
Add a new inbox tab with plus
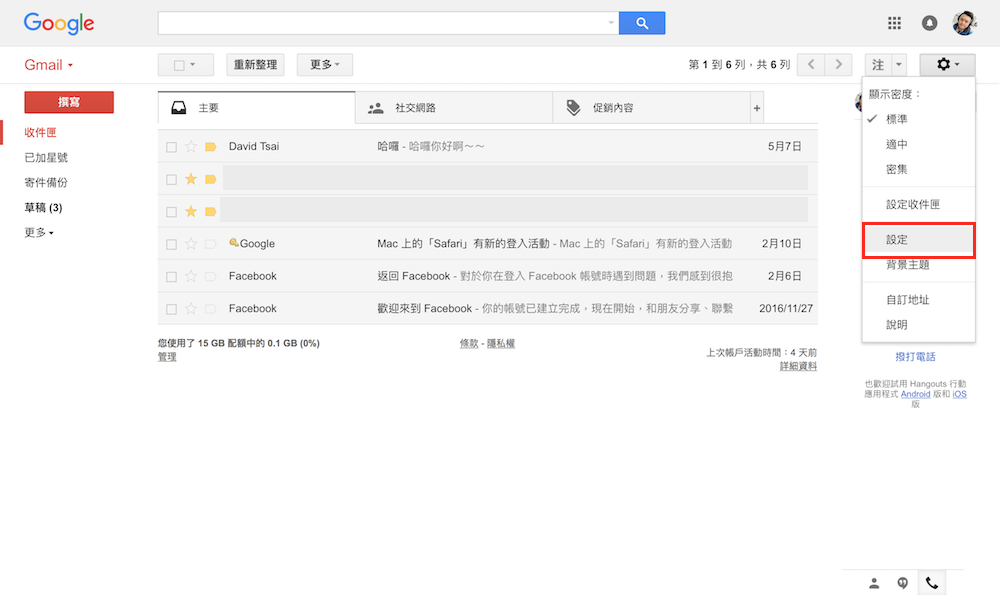point(756,108)
